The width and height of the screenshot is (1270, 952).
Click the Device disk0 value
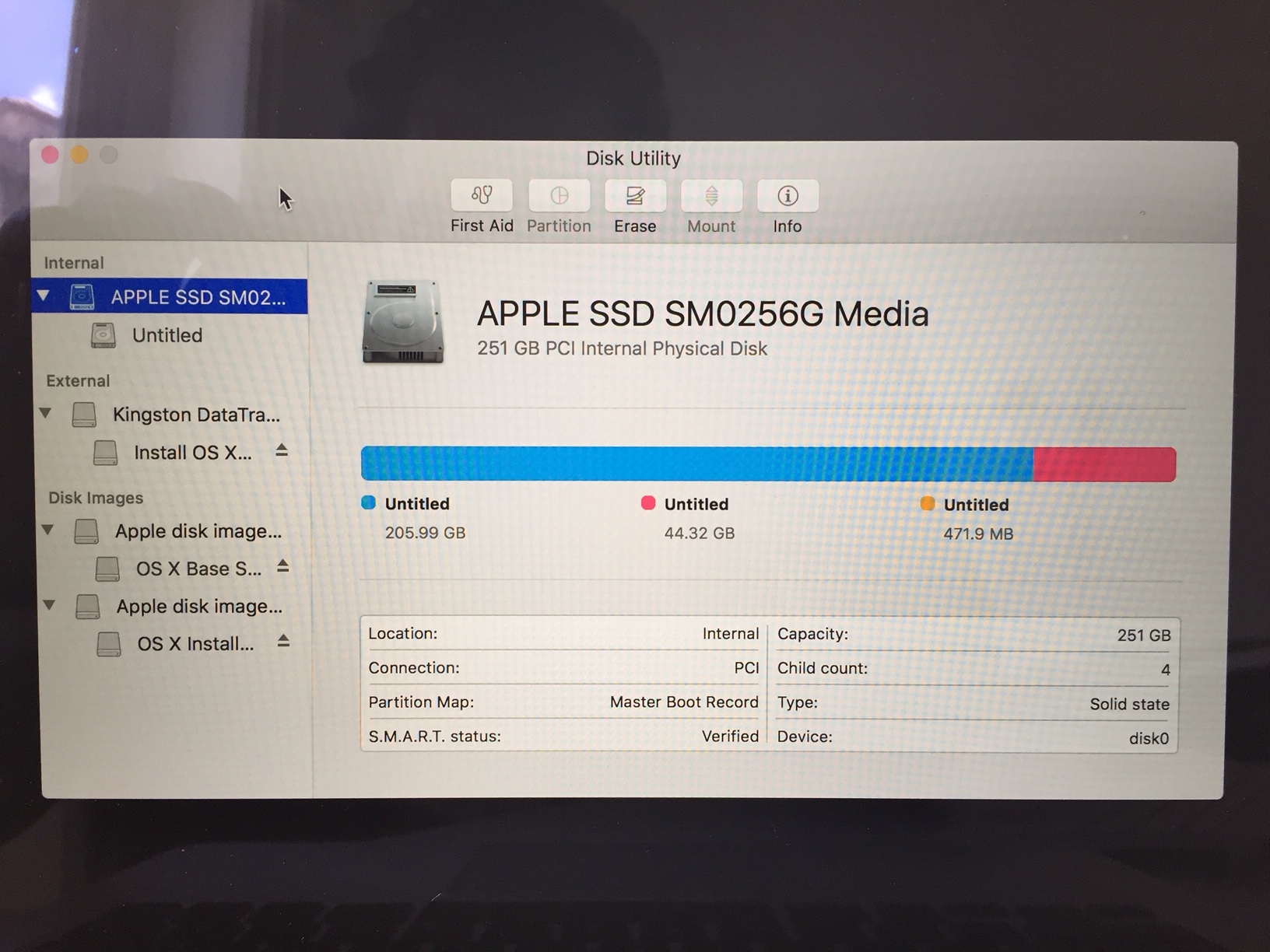pyautogui.click(x=1149, y=739)
